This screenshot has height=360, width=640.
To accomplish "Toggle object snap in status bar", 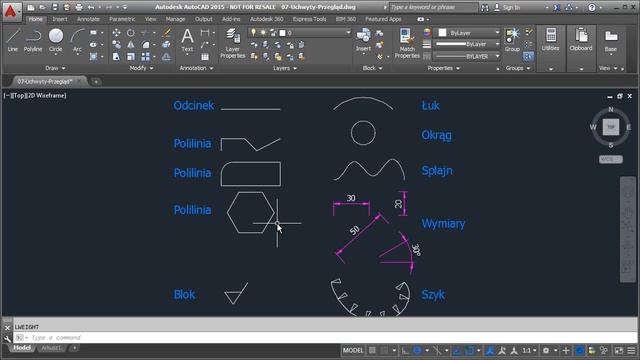I will [469, 350].
